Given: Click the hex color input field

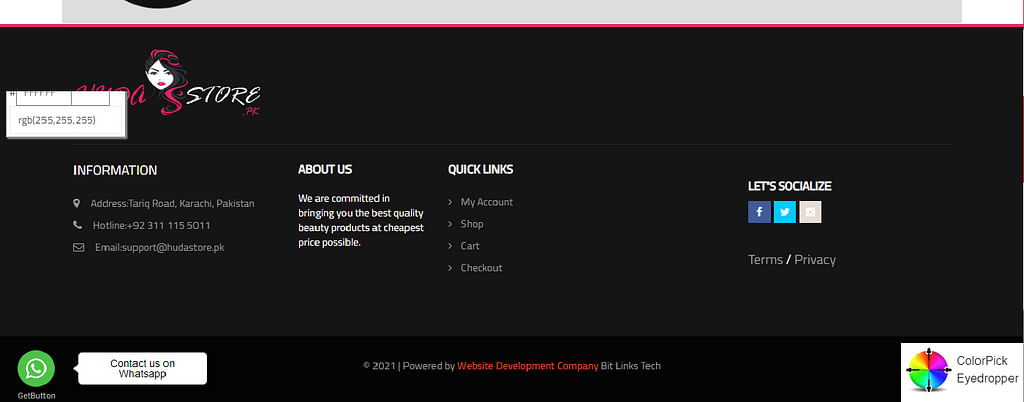Looking at the screenshot, I should click(42, 97).
